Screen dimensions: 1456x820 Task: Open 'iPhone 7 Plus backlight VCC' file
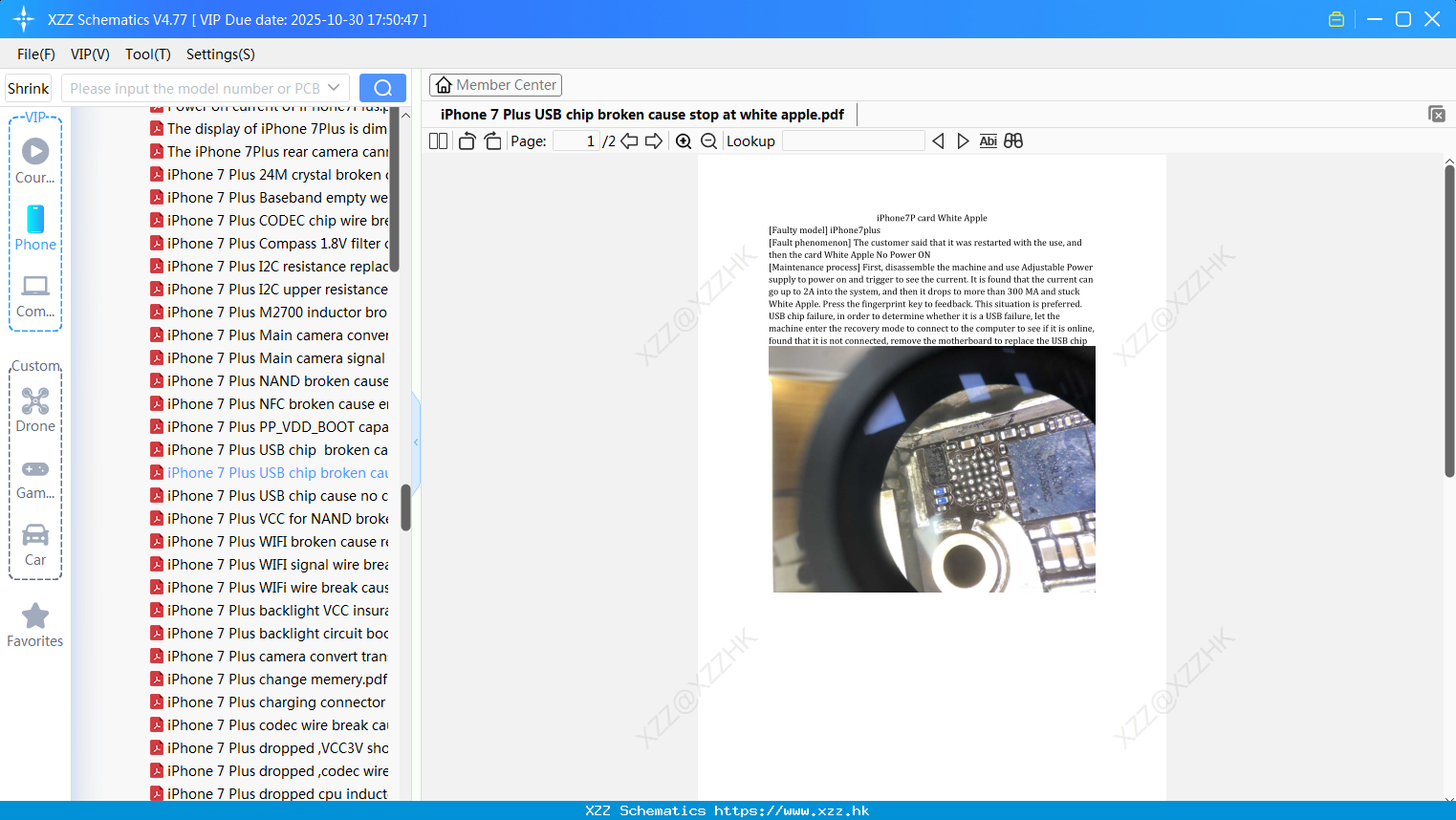269,611
